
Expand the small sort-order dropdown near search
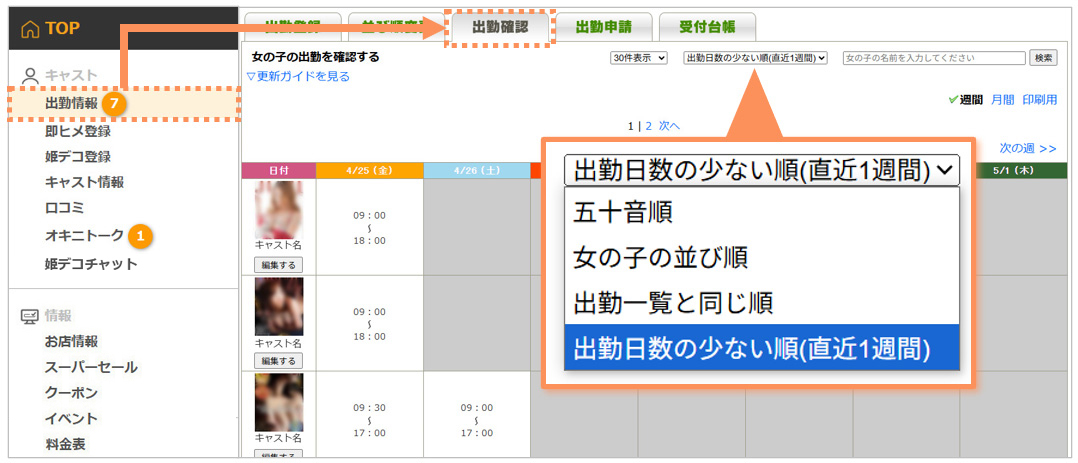(755, 58)
